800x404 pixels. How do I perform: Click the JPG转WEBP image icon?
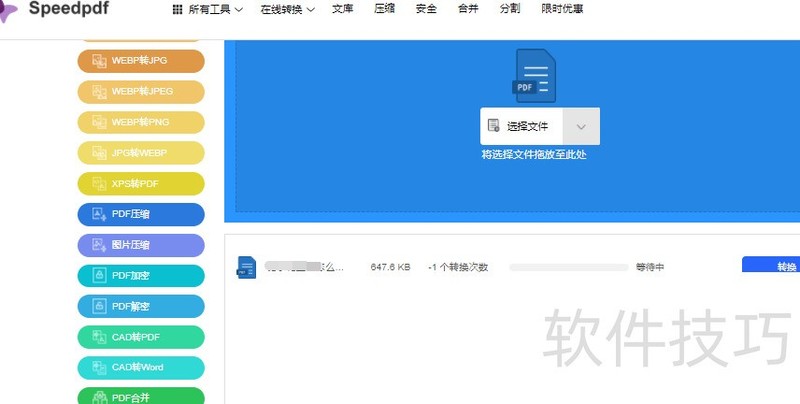click(x=99, y=153)
